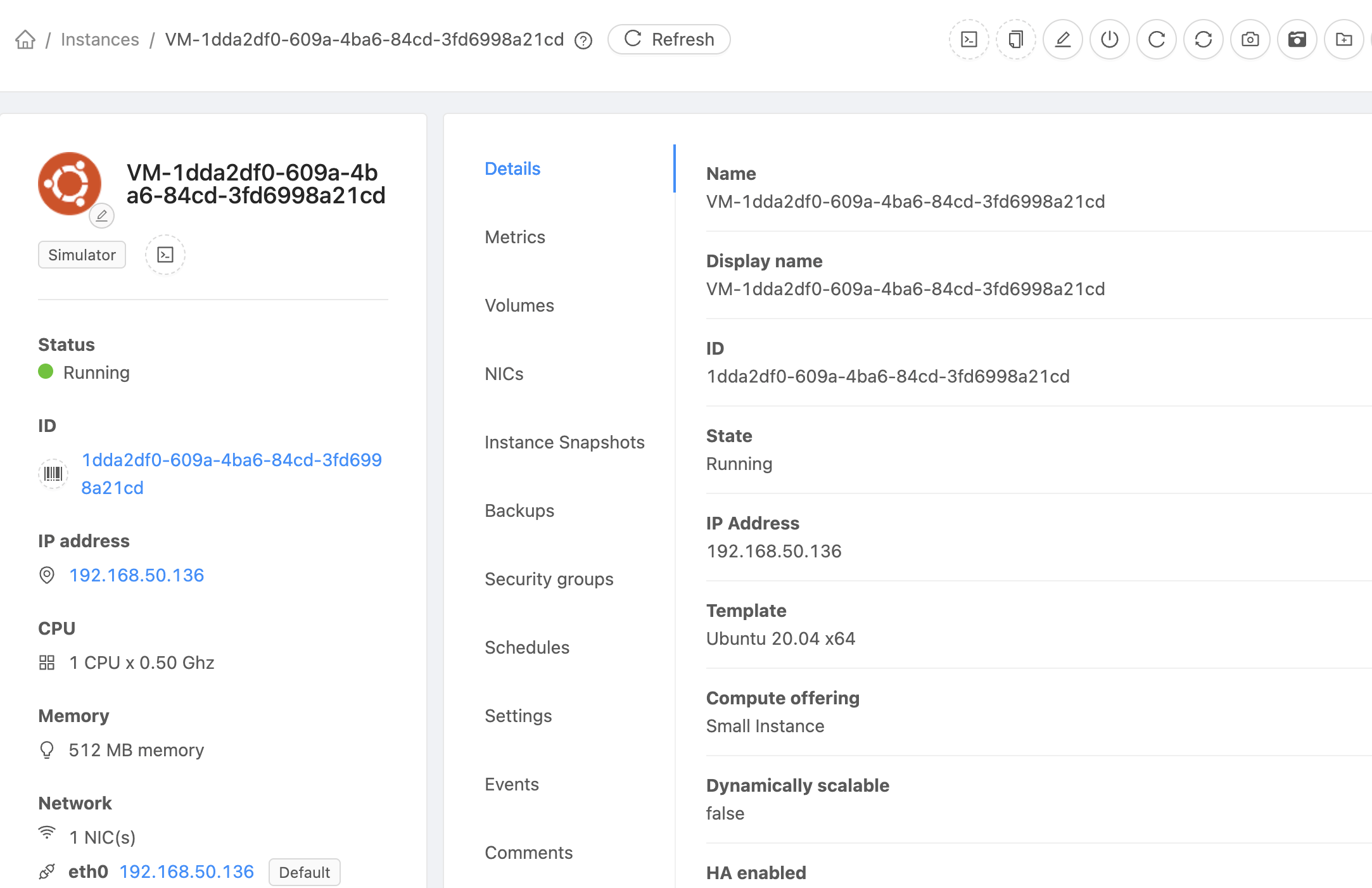Open the console icon beside the Simulator tag

165,255
